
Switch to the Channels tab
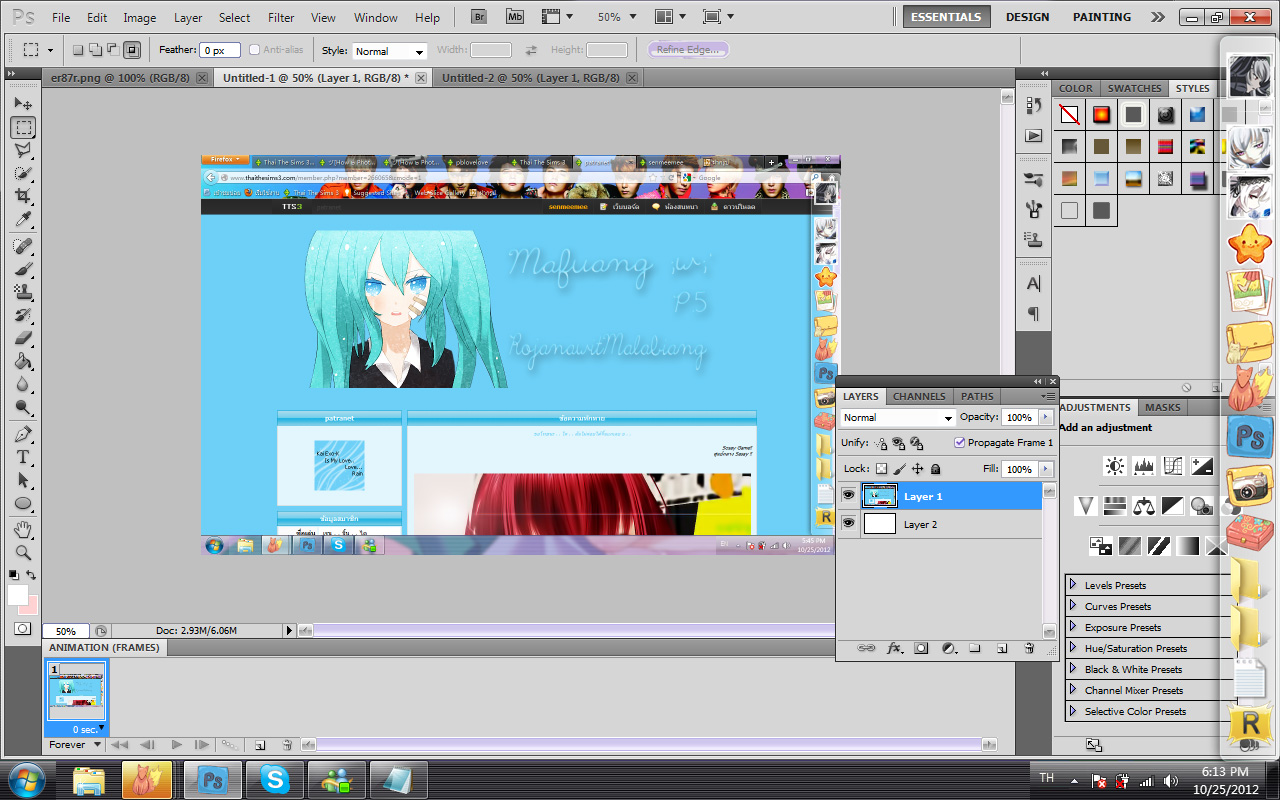click(918, 396)
